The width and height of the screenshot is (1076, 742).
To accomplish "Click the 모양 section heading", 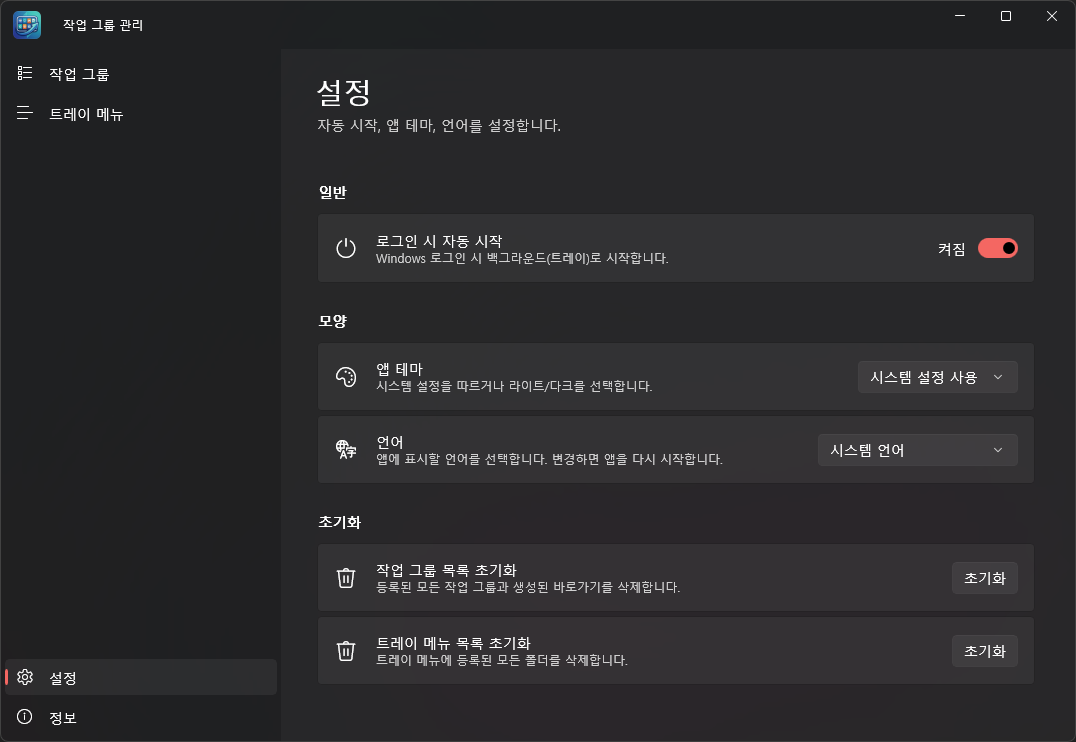I will (332, 321).
